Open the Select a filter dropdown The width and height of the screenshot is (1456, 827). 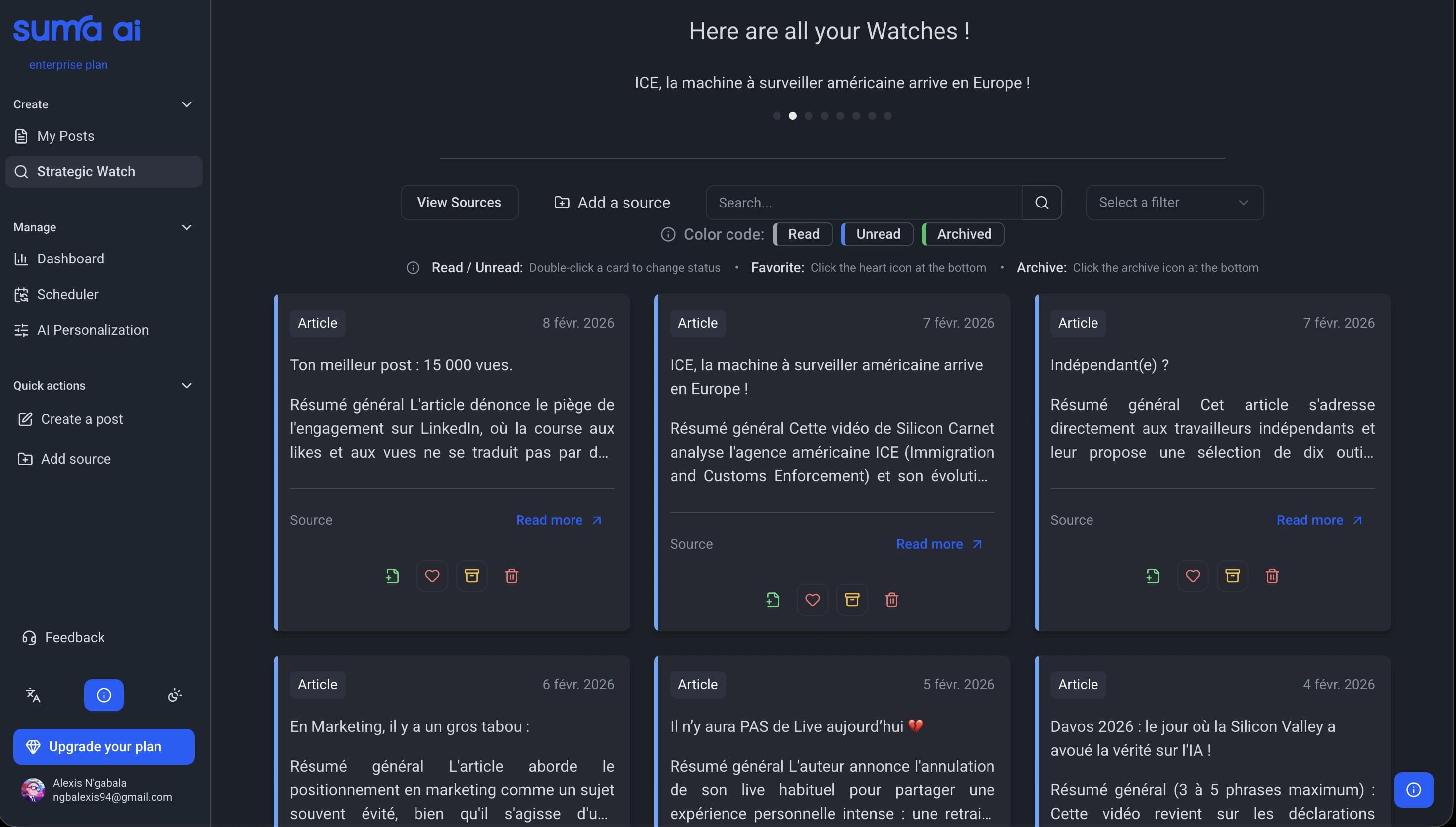coord(1174,203)
